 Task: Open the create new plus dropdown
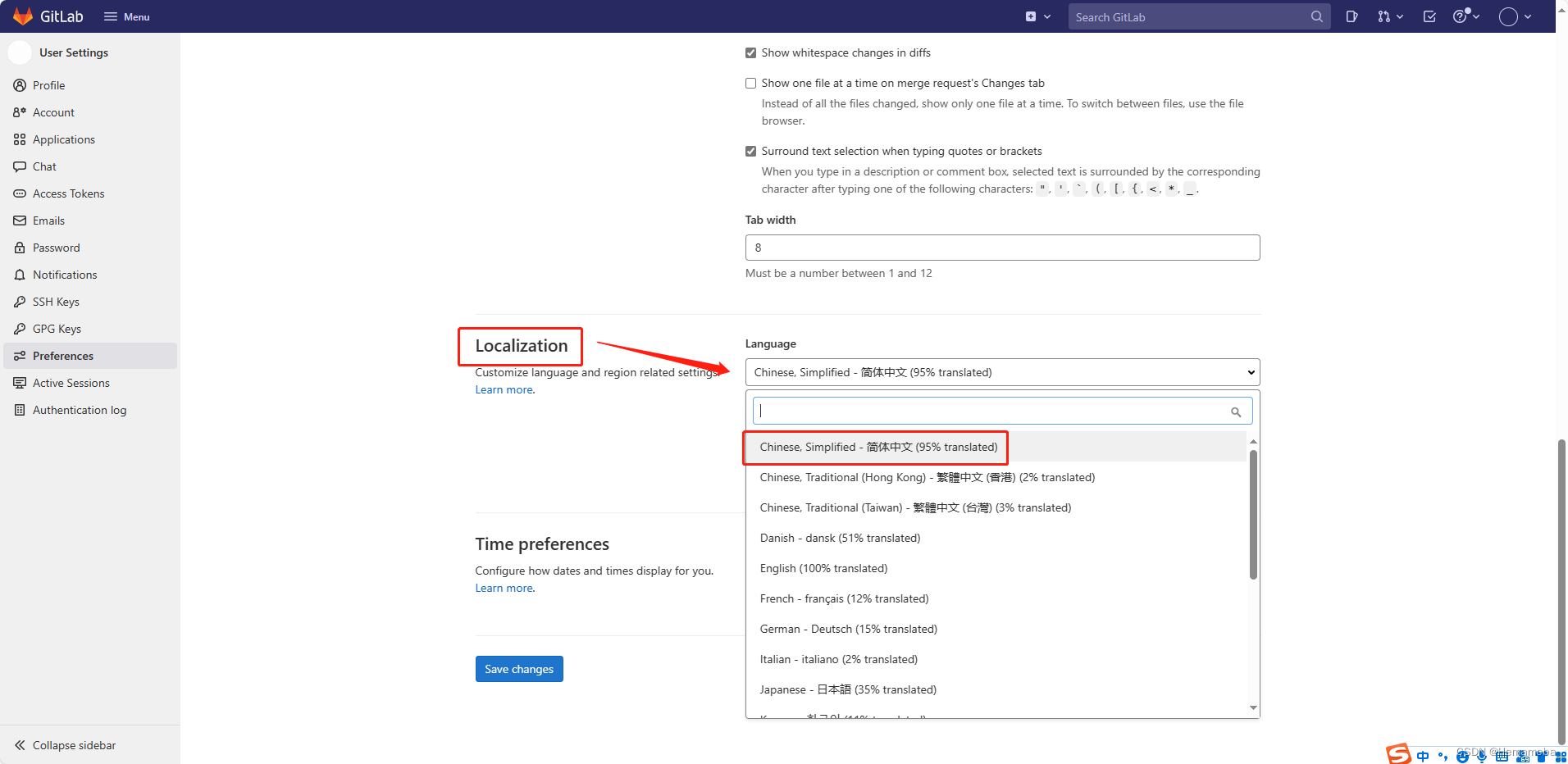point(1037,16)
